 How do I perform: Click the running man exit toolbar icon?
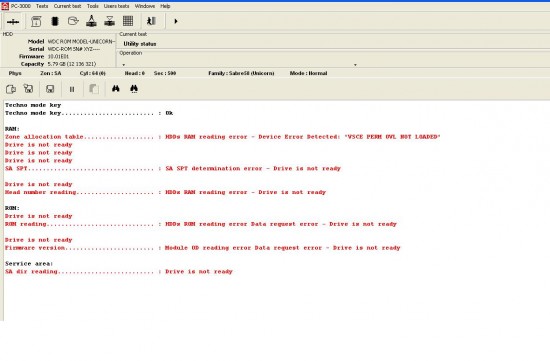(151, 21)
